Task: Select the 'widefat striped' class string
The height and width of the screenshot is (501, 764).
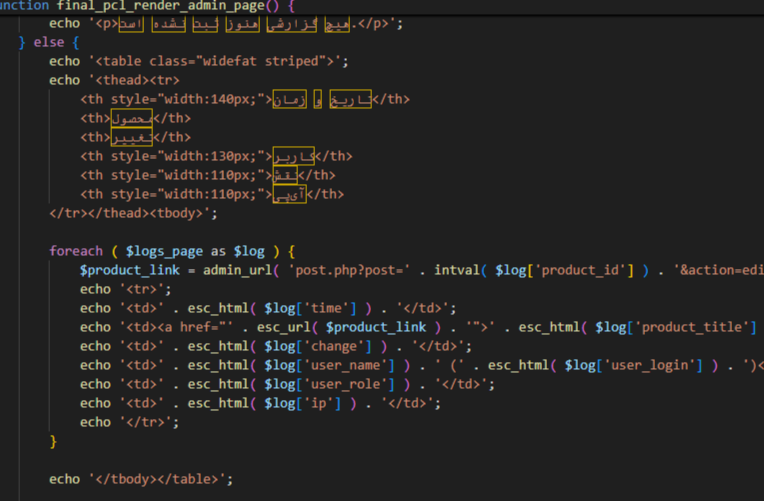Action: point(261,61)
